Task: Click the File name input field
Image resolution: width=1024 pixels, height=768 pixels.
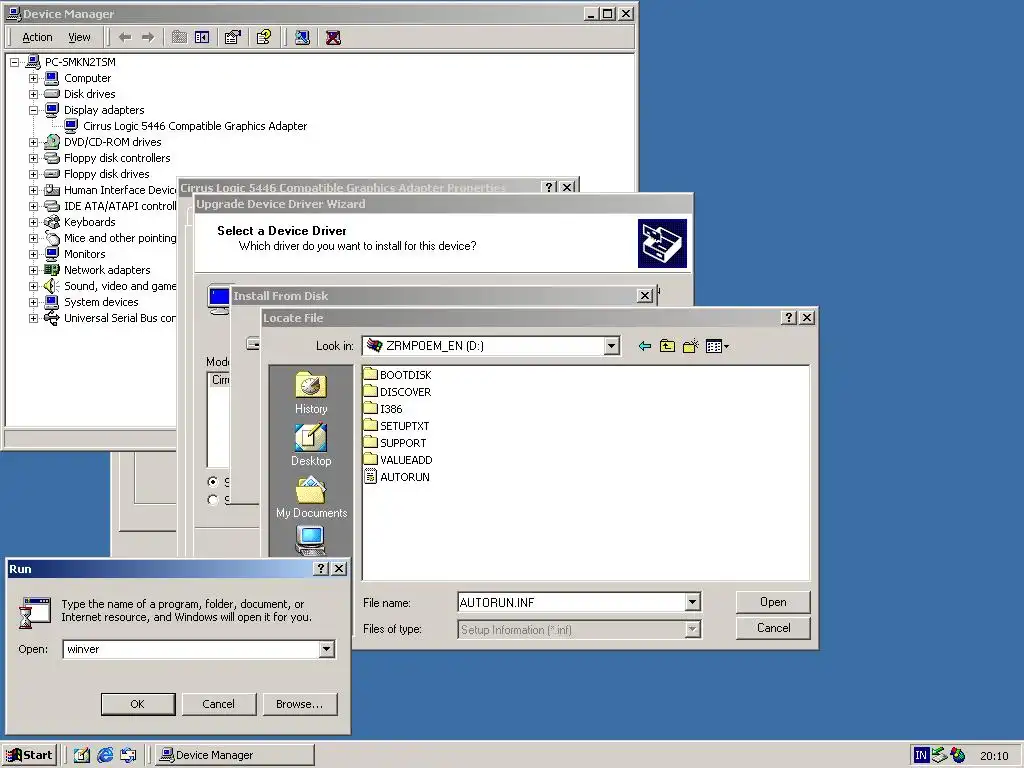Action: click(571, 602)
